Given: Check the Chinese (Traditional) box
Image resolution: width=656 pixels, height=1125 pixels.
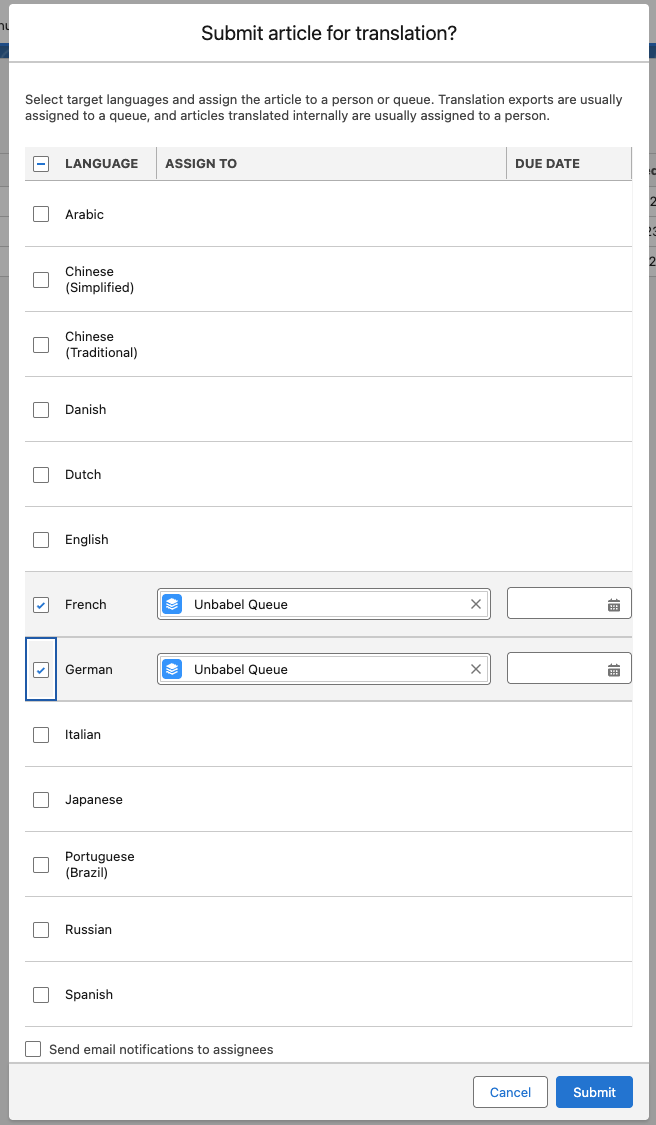Looking at the screenshot, I should (x=41, y=344).
